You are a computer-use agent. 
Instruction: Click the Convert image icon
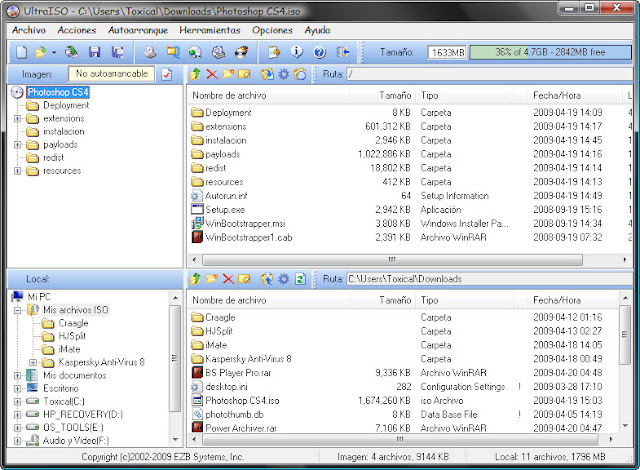tap(196, 52)
